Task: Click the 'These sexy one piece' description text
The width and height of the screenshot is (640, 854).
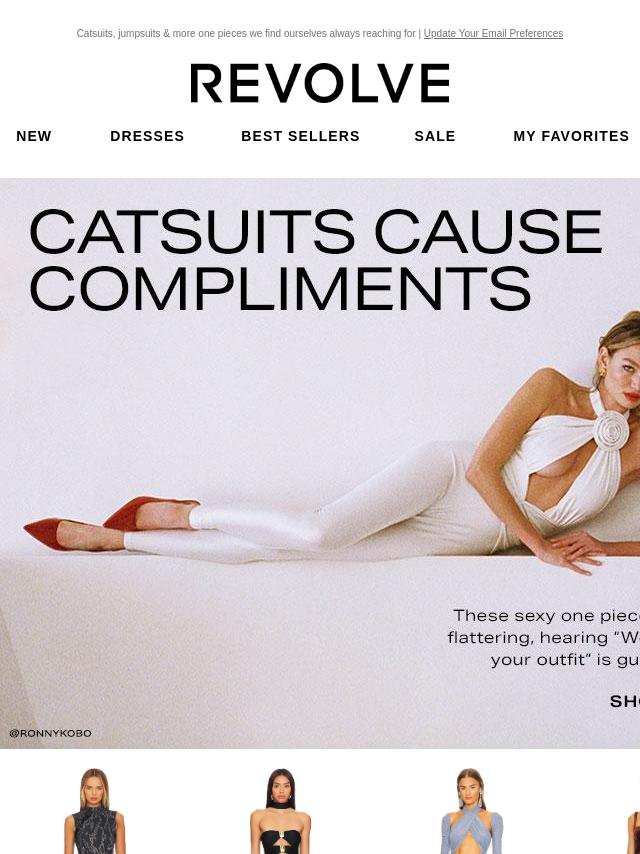Action: (544, 637)
